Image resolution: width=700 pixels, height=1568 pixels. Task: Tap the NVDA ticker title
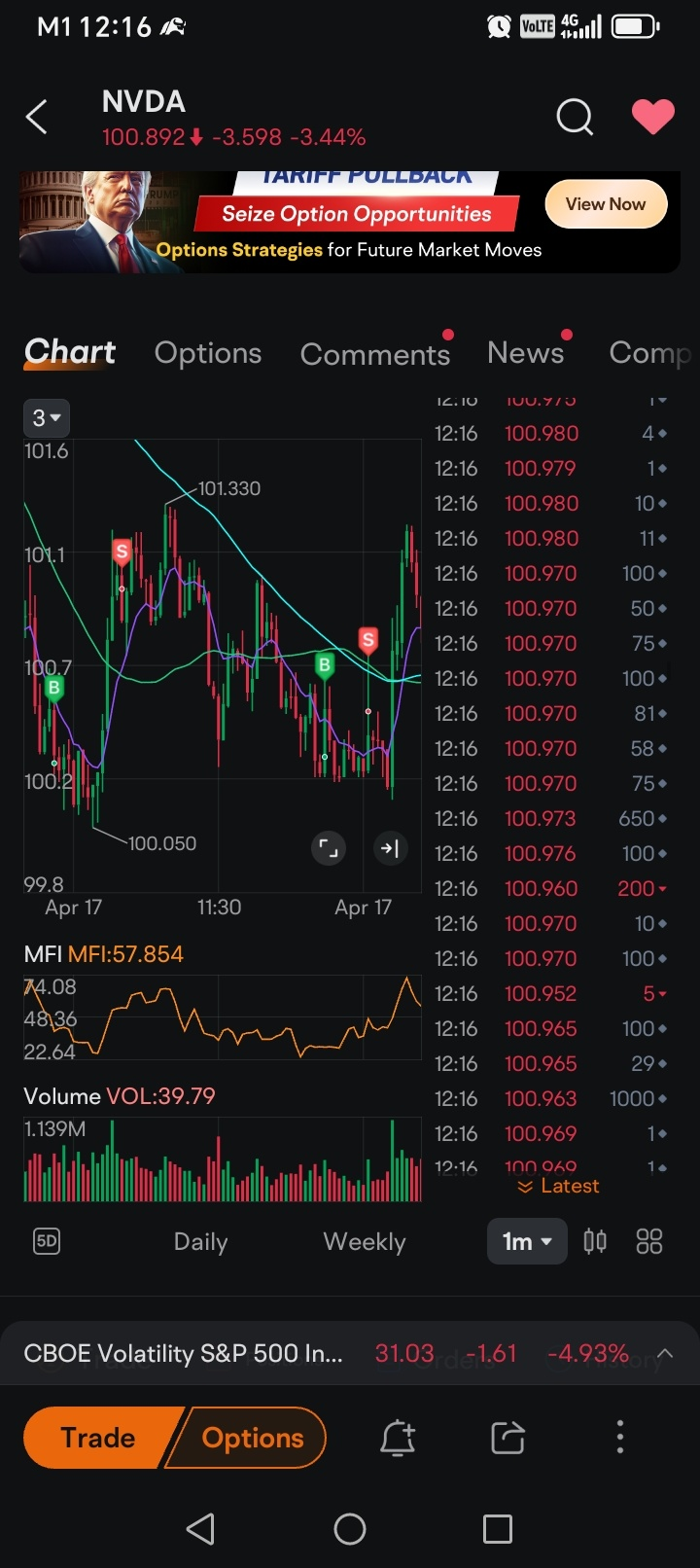(x=144, y=102)
